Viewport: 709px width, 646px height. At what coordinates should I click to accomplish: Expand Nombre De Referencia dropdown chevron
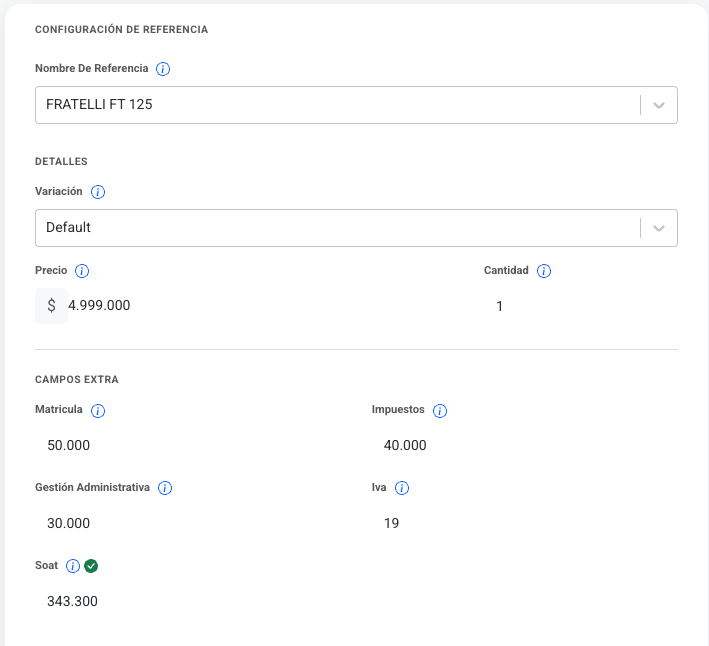click(658, 105)
